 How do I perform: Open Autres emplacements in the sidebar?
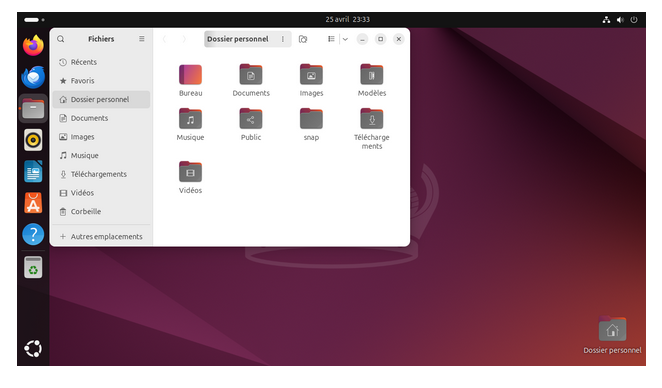point(101,236)
